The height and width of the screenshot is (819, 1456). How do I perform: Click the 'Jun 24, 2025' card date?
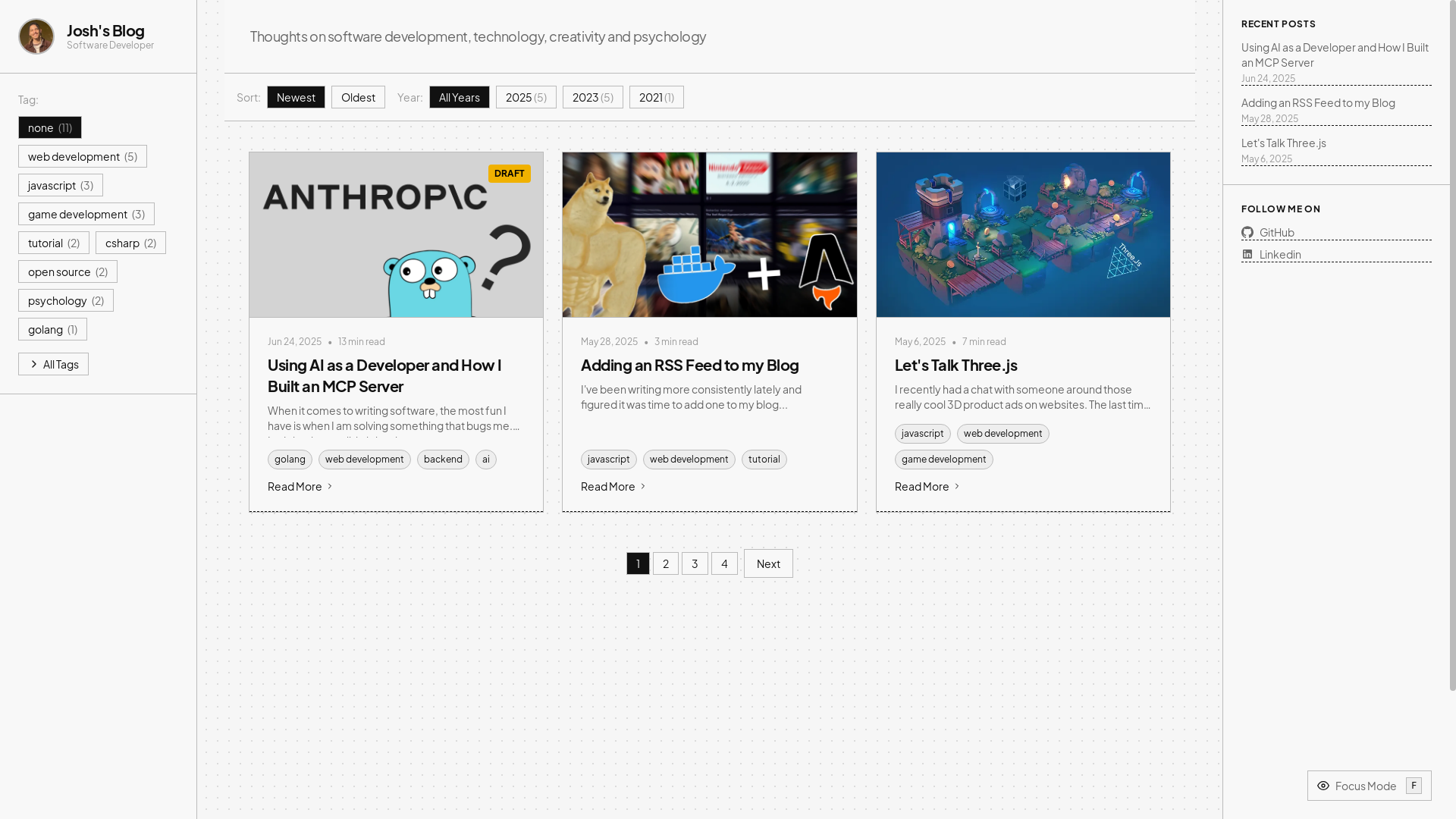click(x=294, y=341)
